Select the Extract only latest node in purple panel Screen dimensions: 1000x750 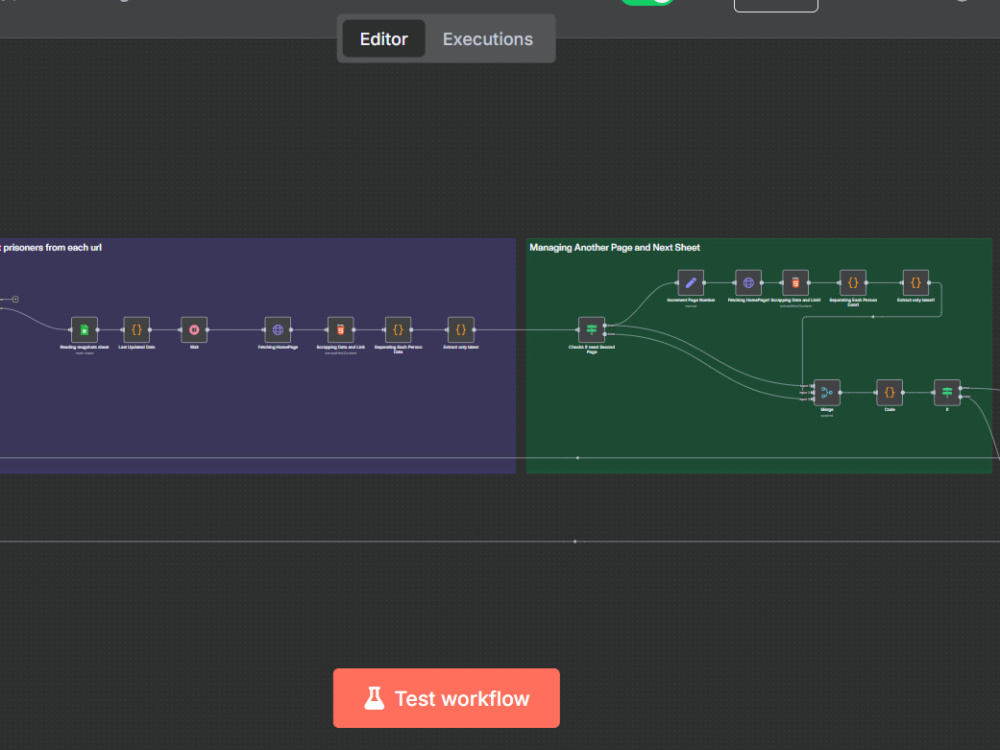coord(460,330)
